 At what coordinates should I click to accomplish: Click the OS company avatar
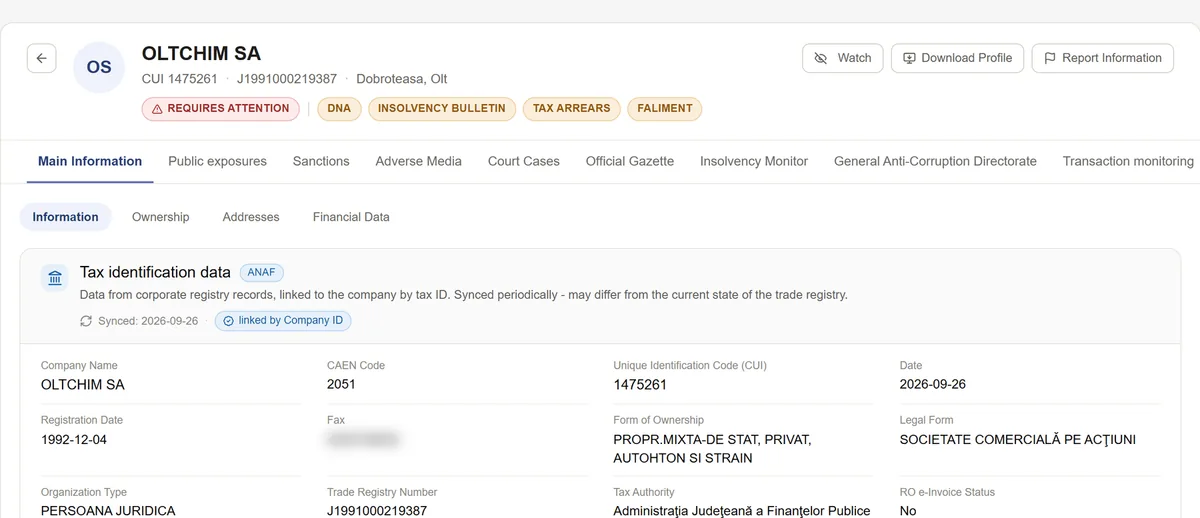pos(99,68)
